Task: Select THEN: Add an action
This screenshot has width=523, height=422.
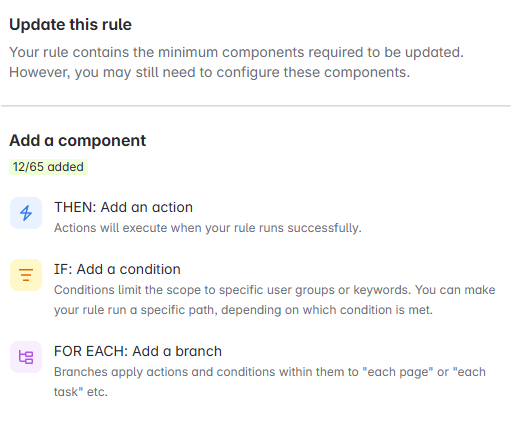Action: point(123,207)
